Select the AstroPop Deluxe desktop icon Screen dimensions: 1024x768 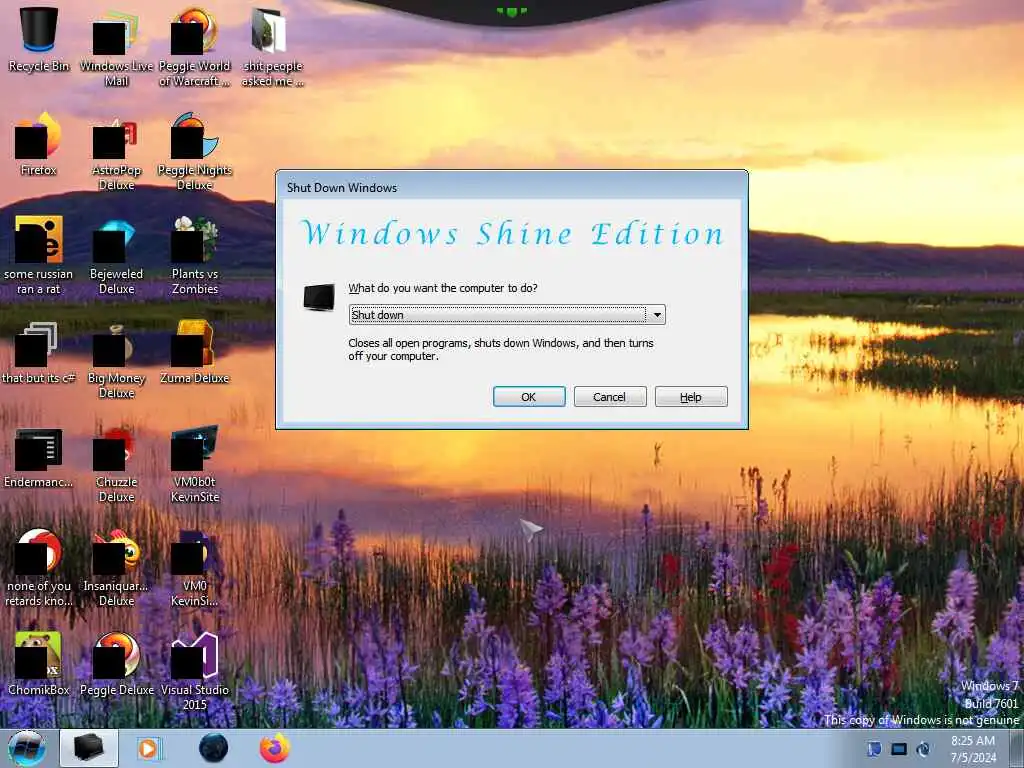point(116,150)
